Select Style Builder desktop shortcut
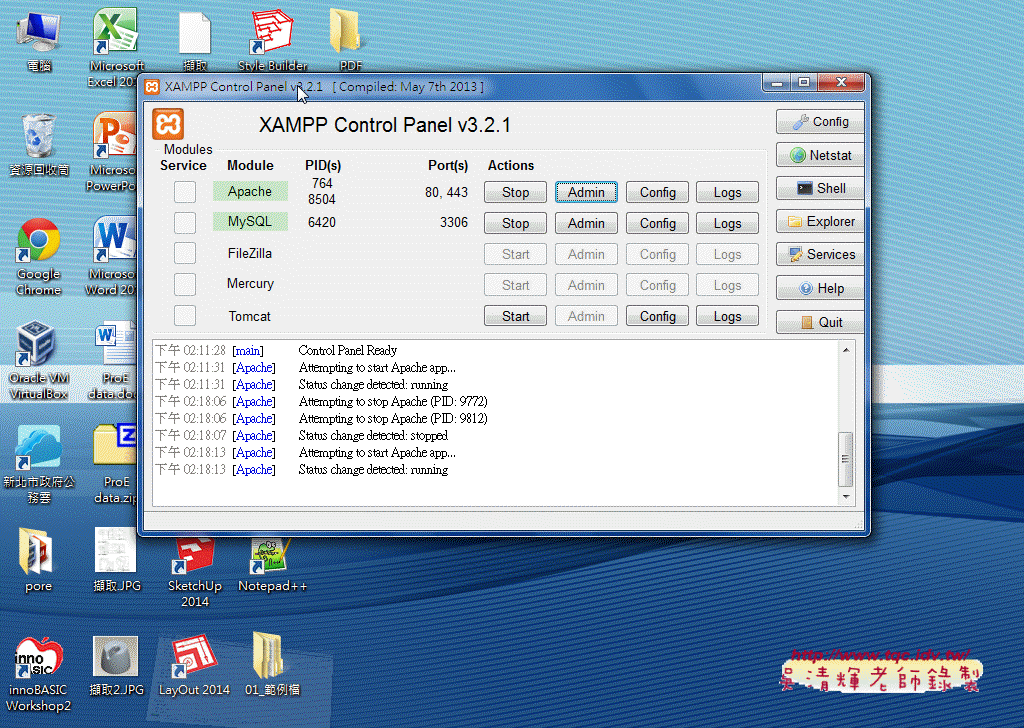The width and height of the screenshot is (1024, 728). coord(273,40)
